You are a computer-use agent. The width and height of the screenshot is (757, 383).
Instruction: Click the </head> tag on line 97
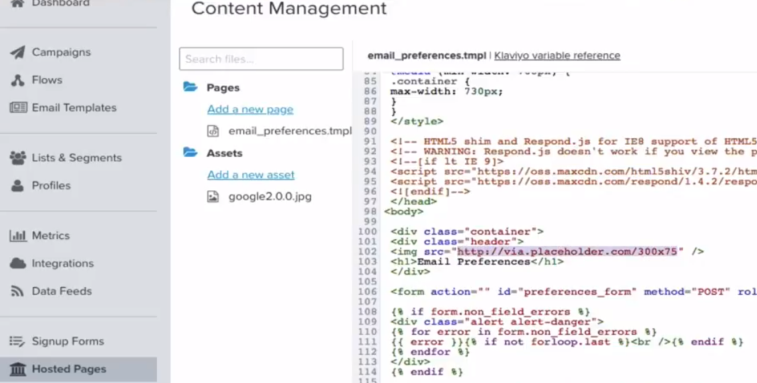413,201
